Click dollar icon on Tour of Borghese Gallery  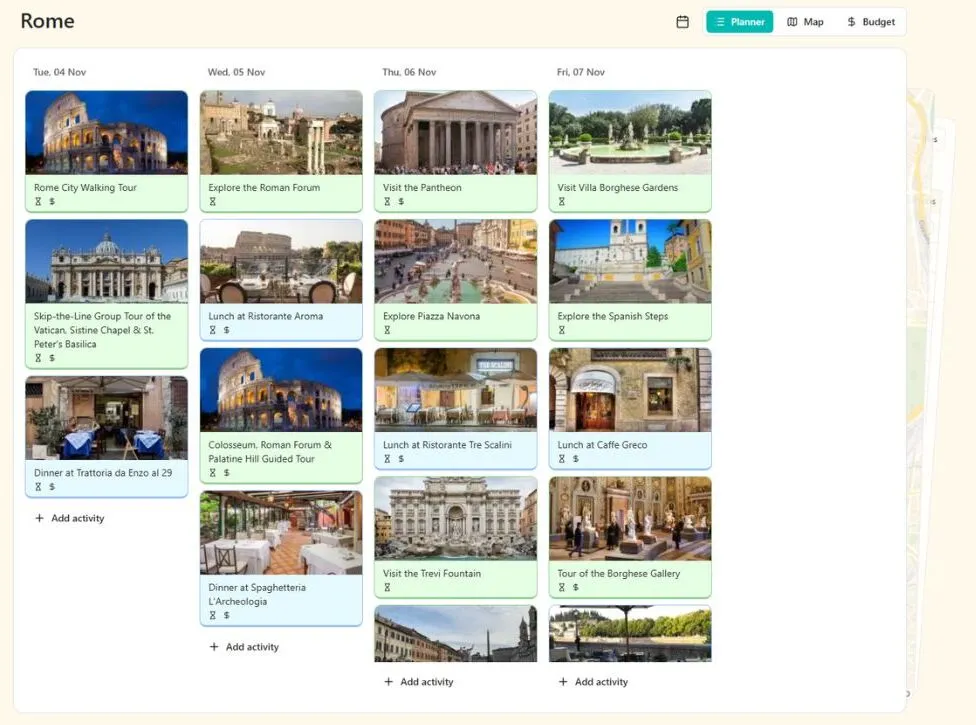click(576, 588)
